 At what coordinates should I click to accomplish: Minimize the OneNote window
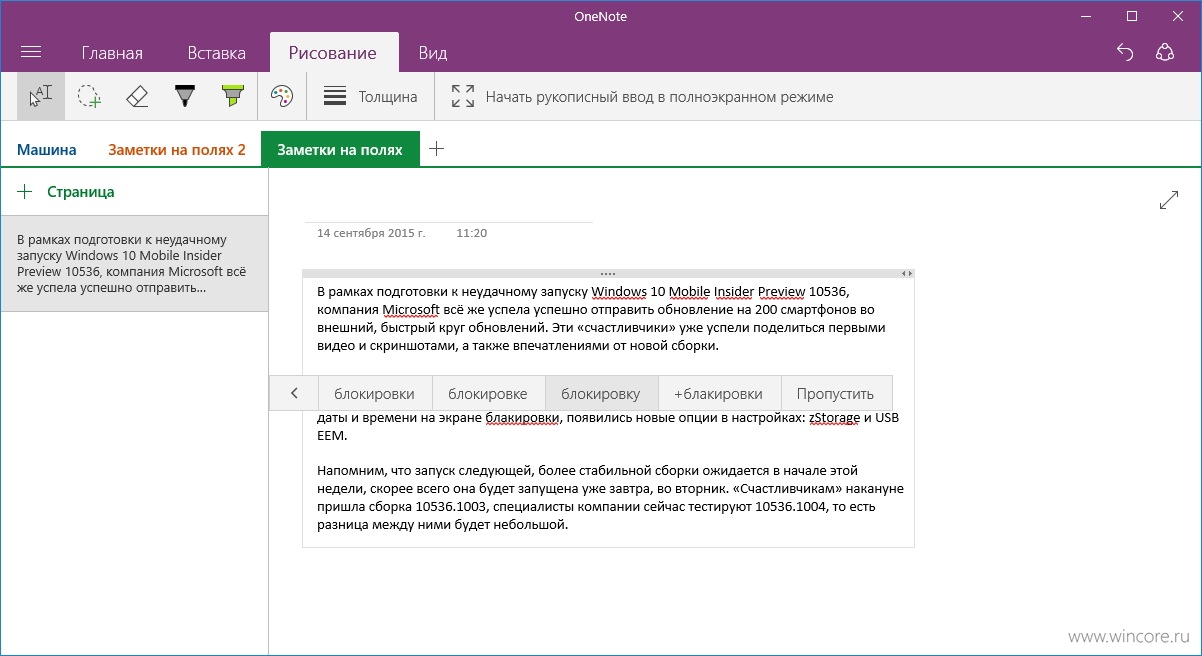click(x=1086, y=16)
